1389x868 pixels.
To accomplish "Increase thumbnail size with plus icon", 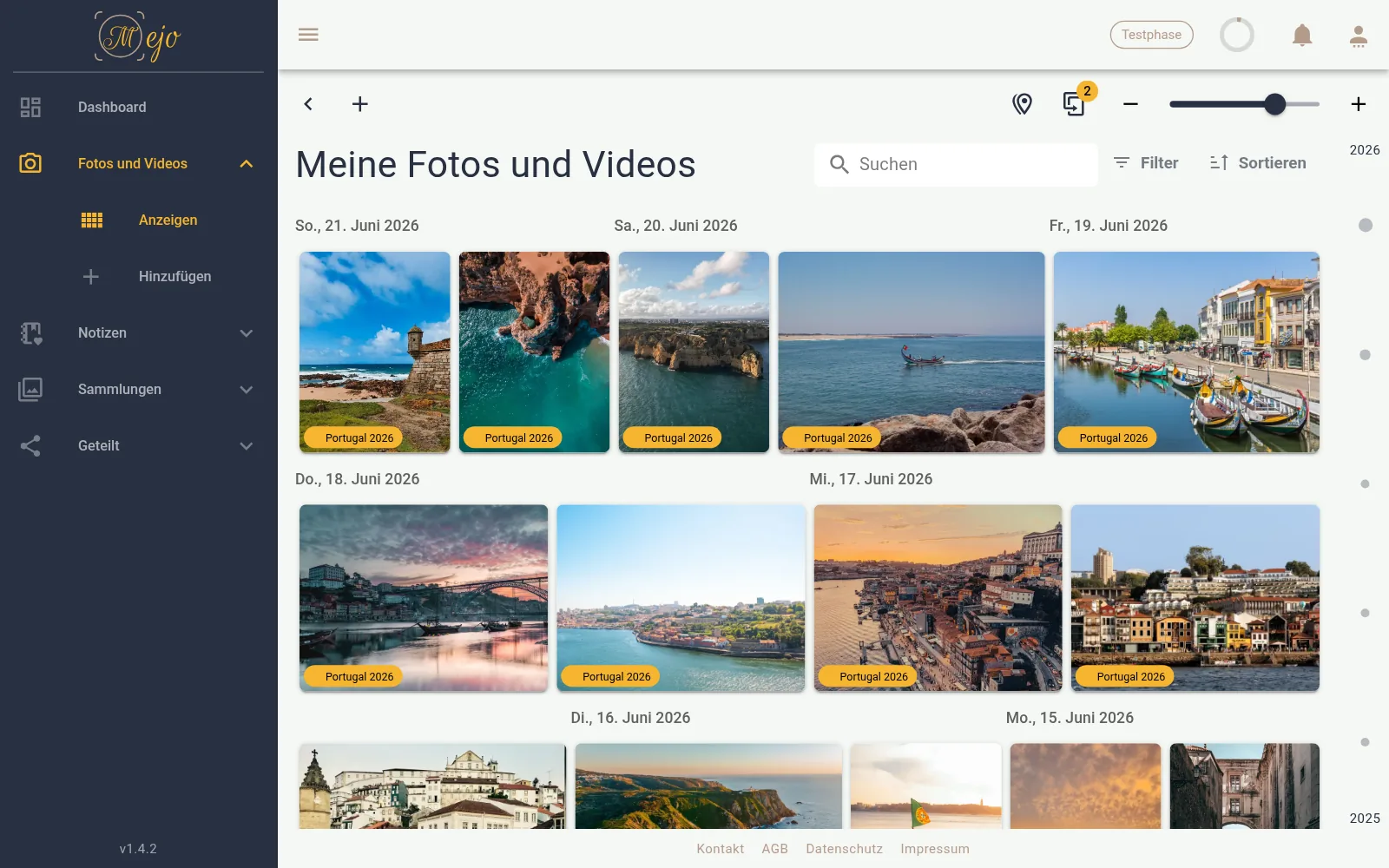I will (1359, 104).
